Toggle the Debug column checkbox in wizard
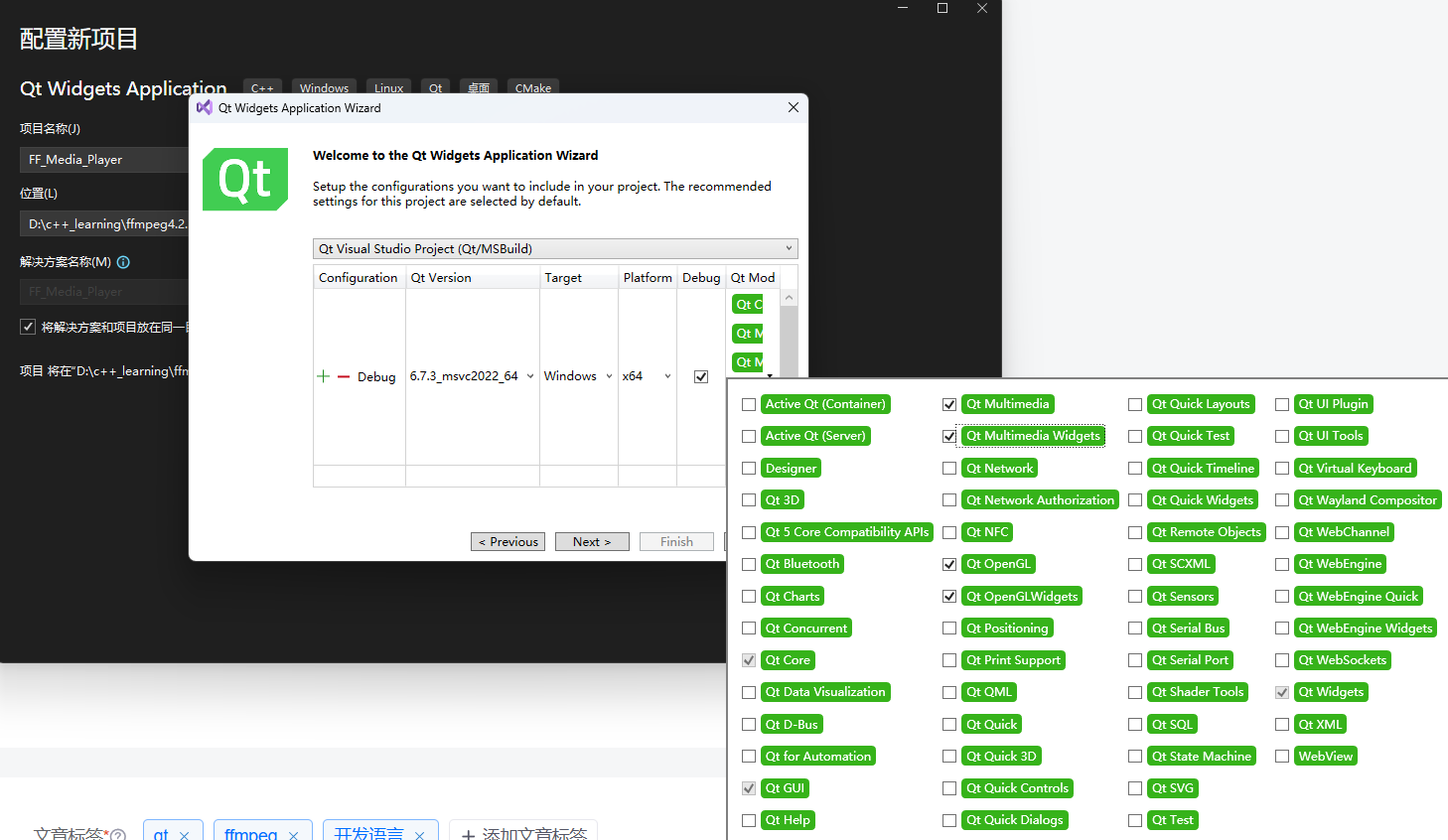1448x840 pixels. pos(701,376)
